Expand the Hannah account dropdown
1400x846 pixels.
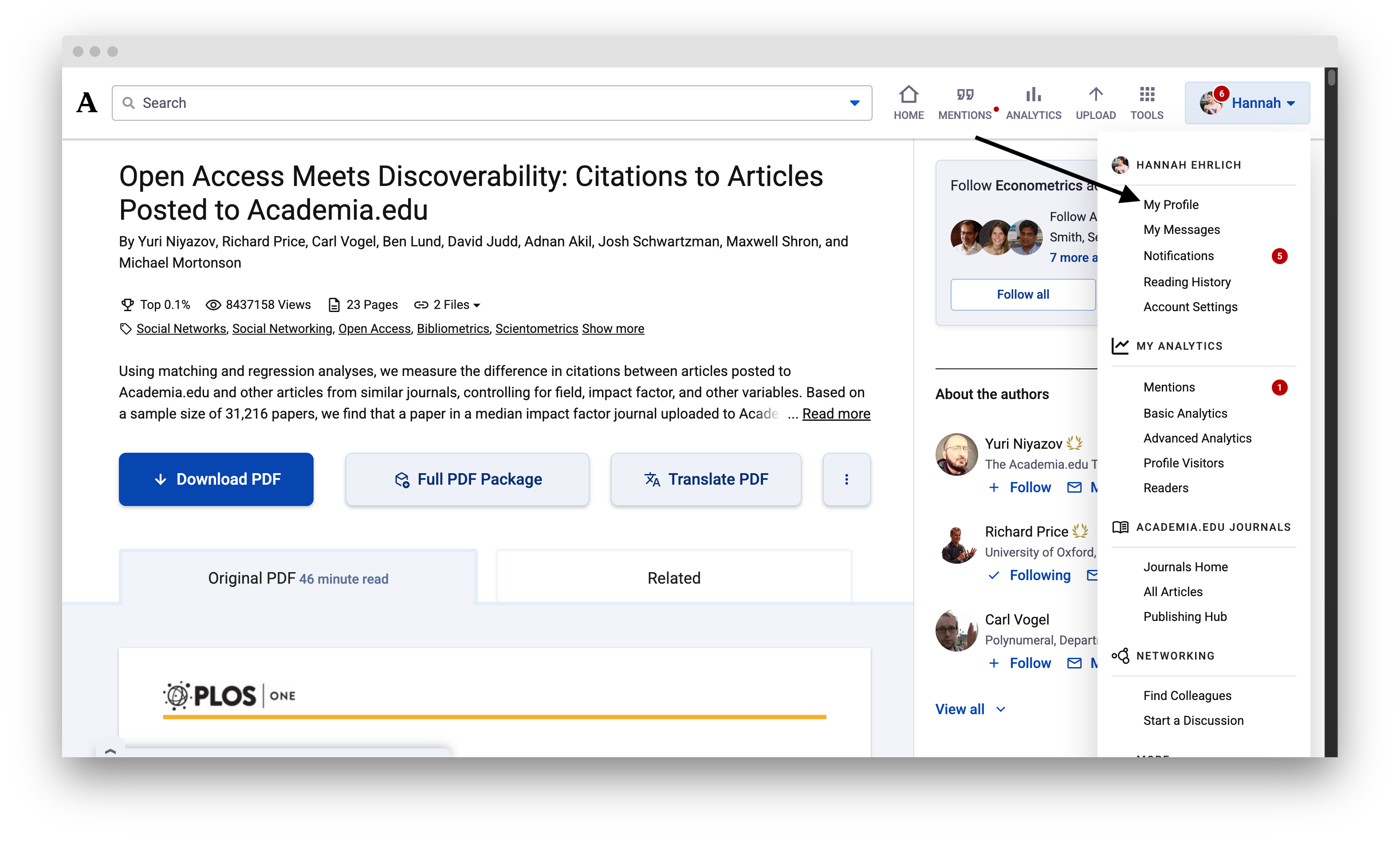[x=1247, y=103]
